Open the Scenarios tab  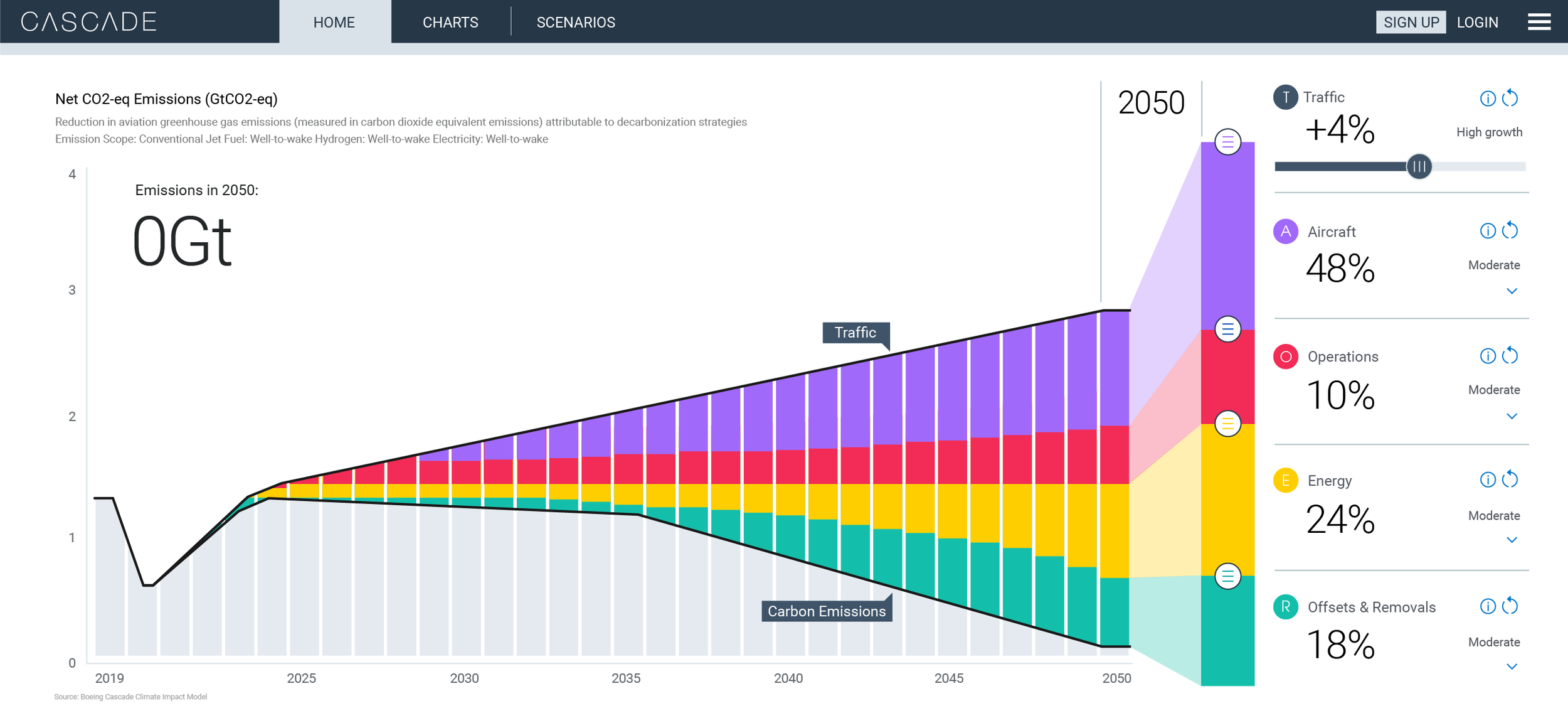[x=575, y=23]
